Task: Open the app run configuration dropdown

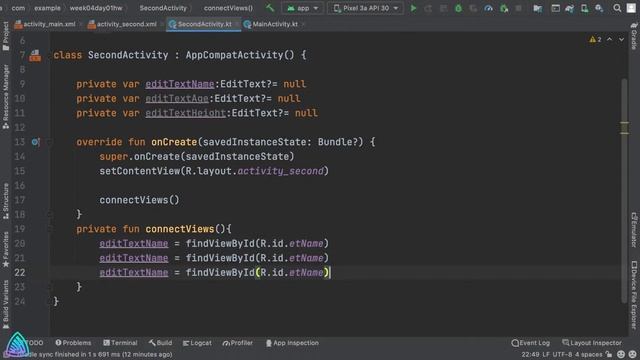Action: click(x=302, y=8)
